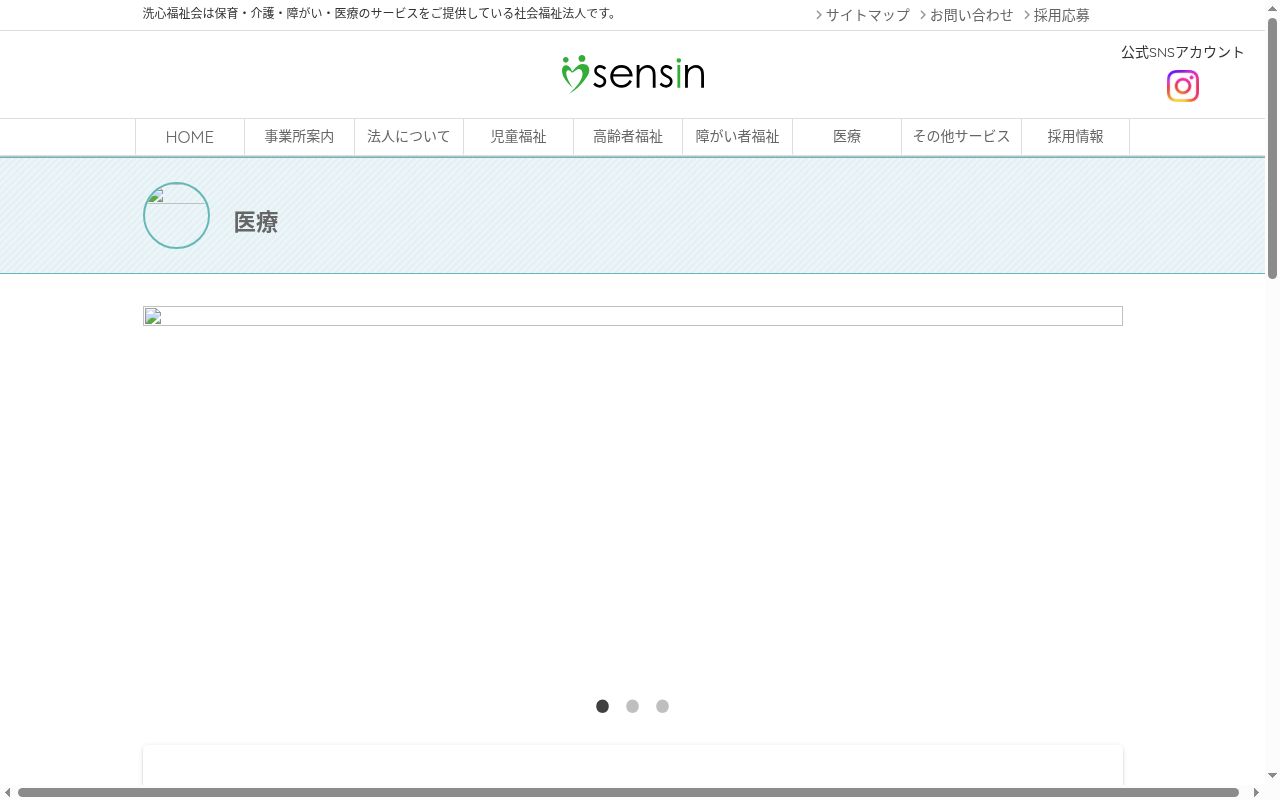Viewport: 1280px width, 800px height.
Task: Select the first carousel slide dot
Action: (602, 706)
